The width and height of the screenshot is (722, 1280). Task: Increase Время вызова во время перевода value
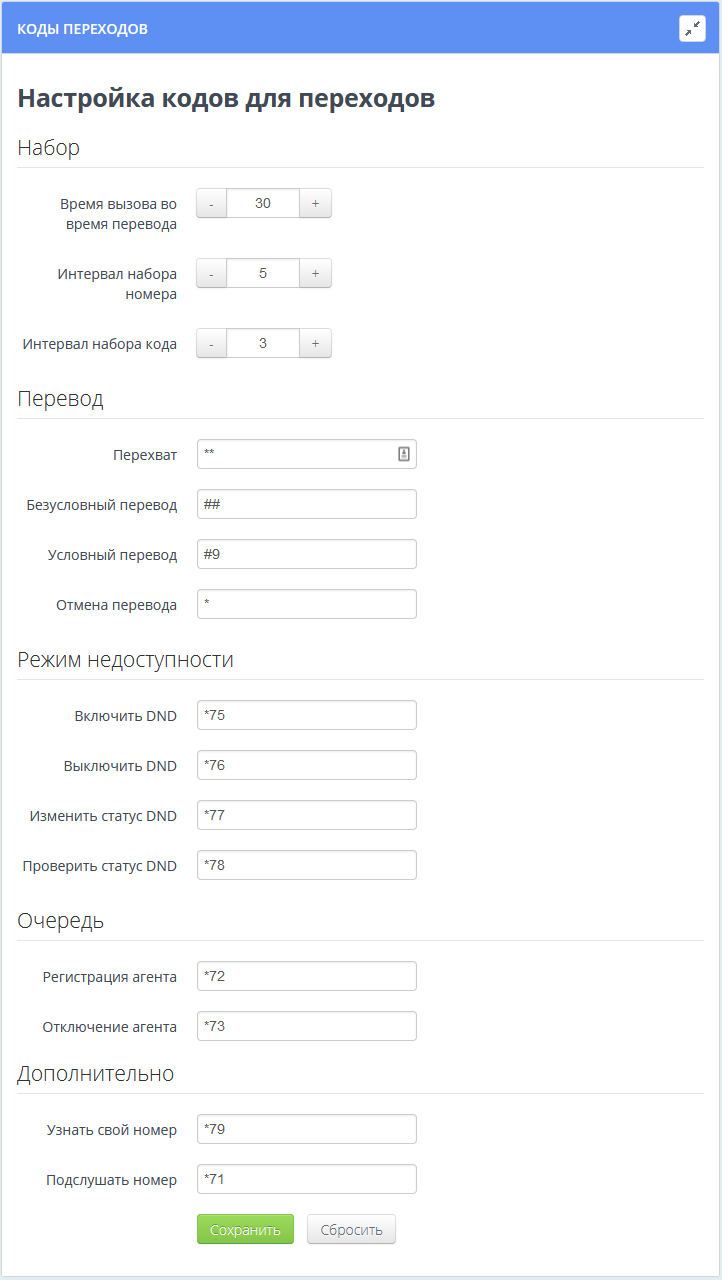click(315, 203)
